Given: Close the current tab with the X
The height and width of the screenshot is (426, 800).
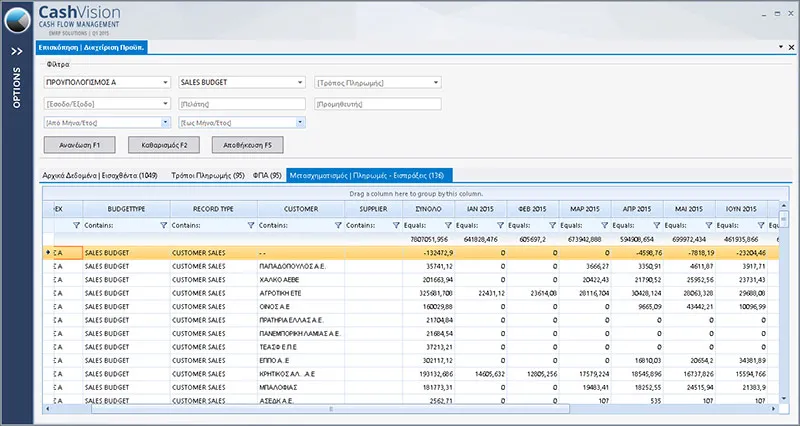Looking at the screenshot, I should (x=791, y=47).
